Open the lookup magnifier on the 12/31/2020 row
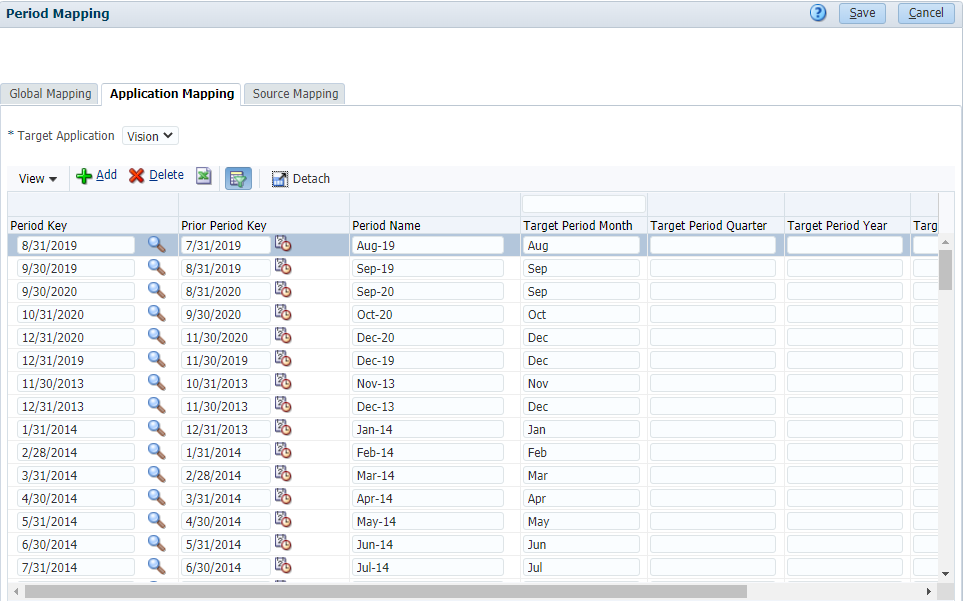 pyautogui.click(x=157, y=336)
